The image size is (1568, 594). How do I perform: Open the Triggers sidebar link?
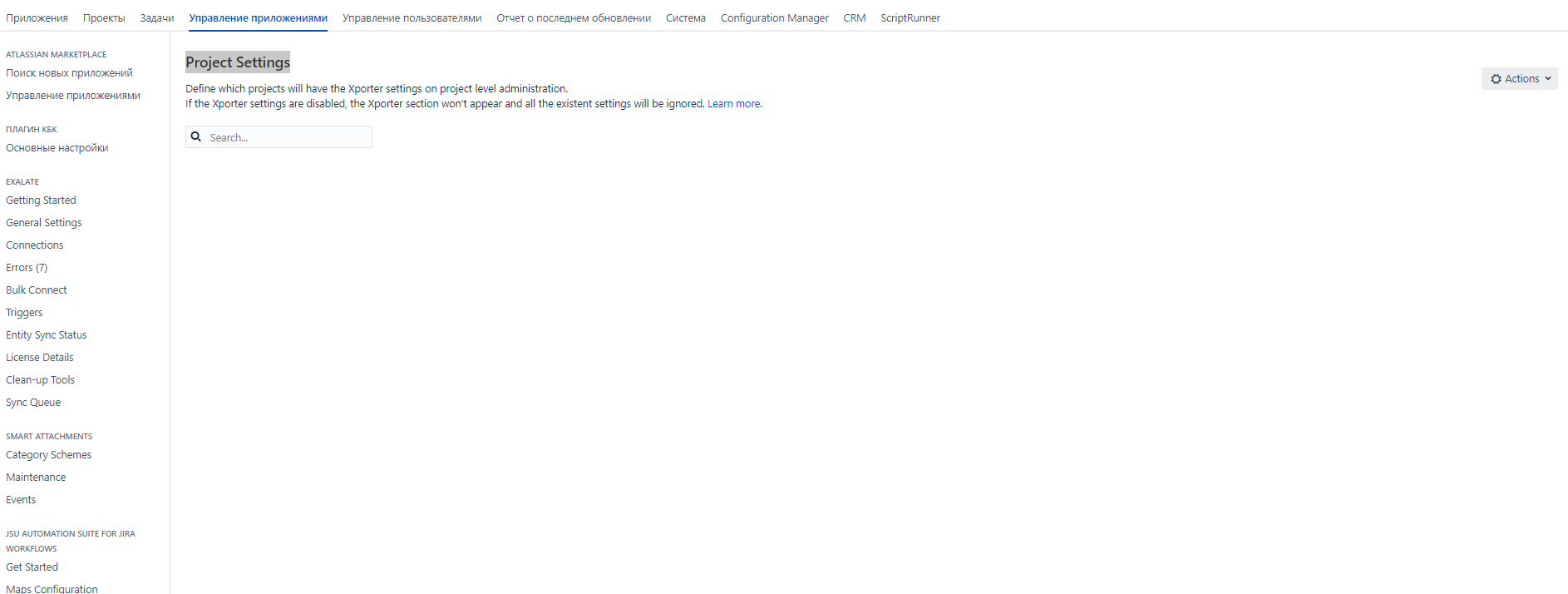point(24,313)
